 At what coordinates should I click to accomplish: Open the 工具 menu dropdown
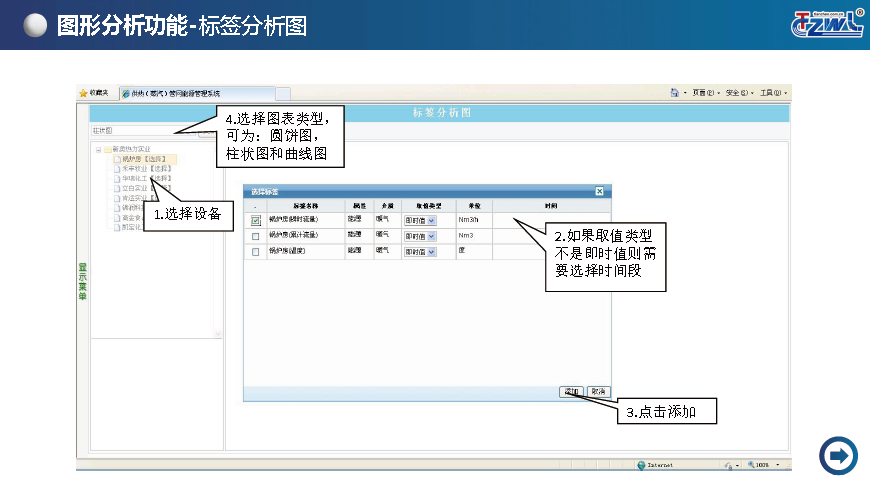click(x=773, y=93)
